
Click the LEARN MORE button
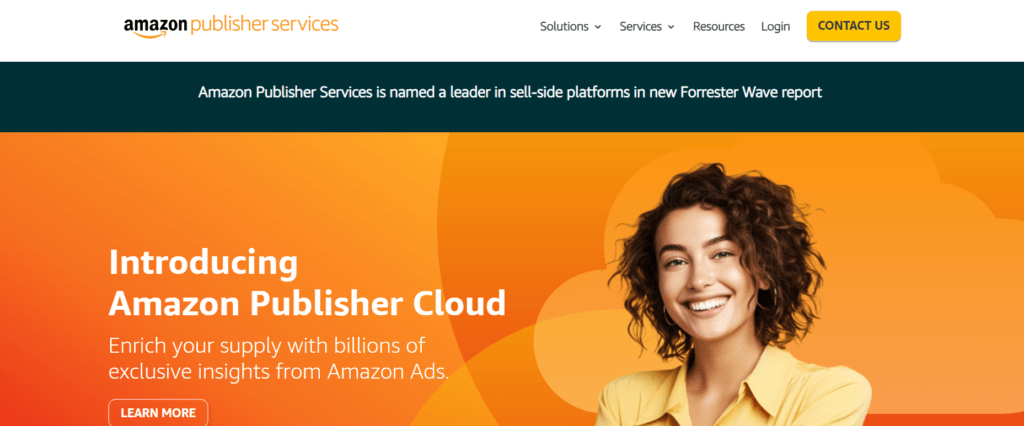pyautogui.click(x=158, y=413)
